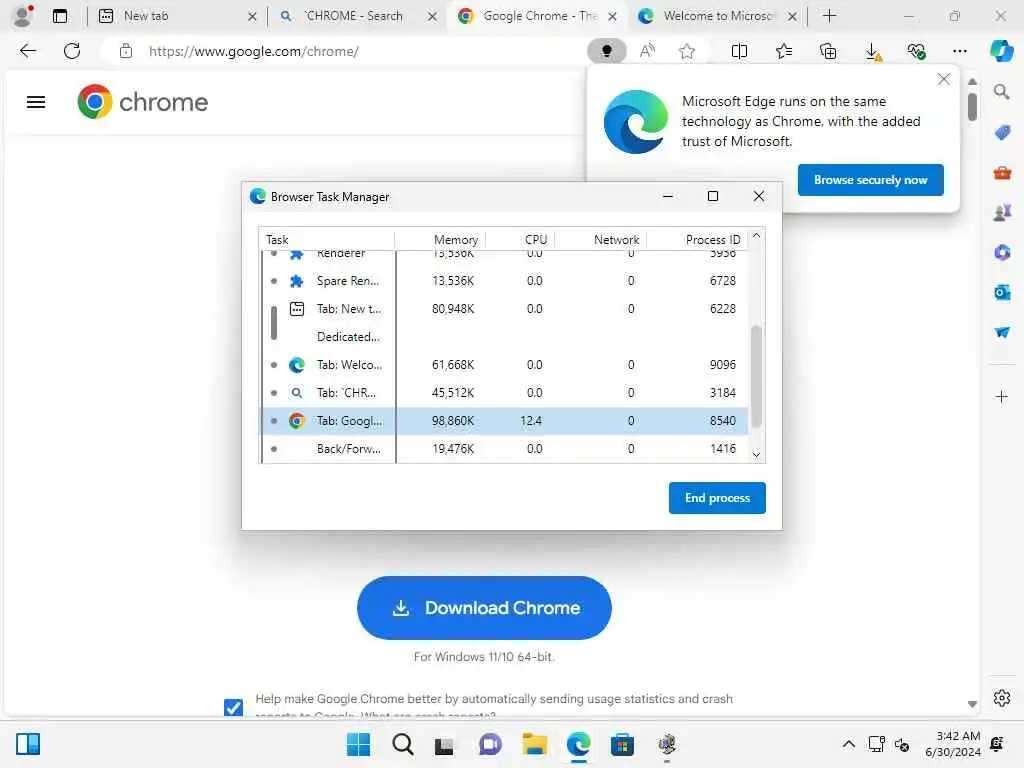Open the clock showing 3:42 AM
This screenshot has height=768, width=1024.
[952, 744]
